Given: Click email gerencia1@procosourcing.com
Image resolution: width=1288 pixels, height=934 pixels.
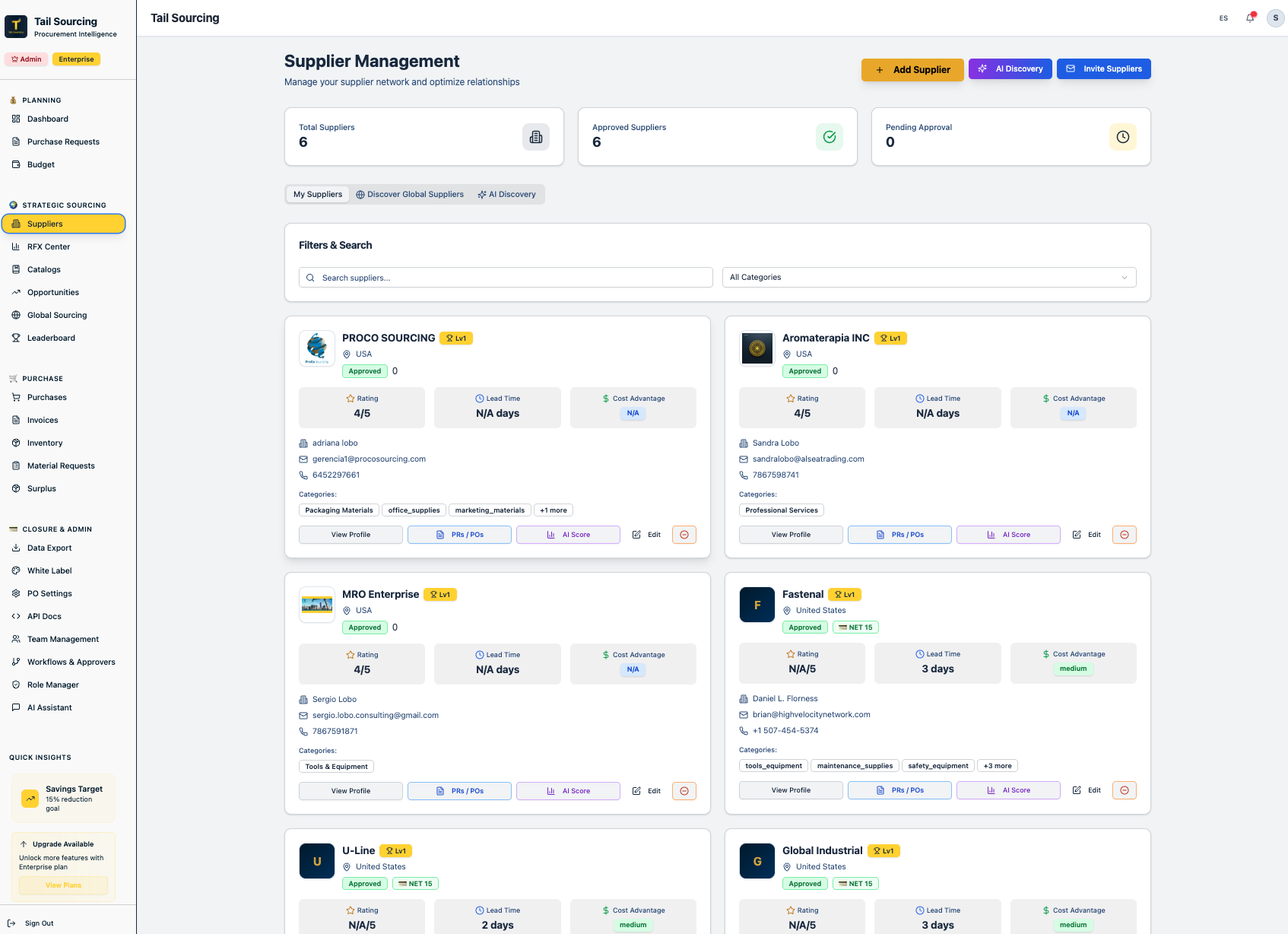Looking at the screenshot, I should tap(369, 459).
